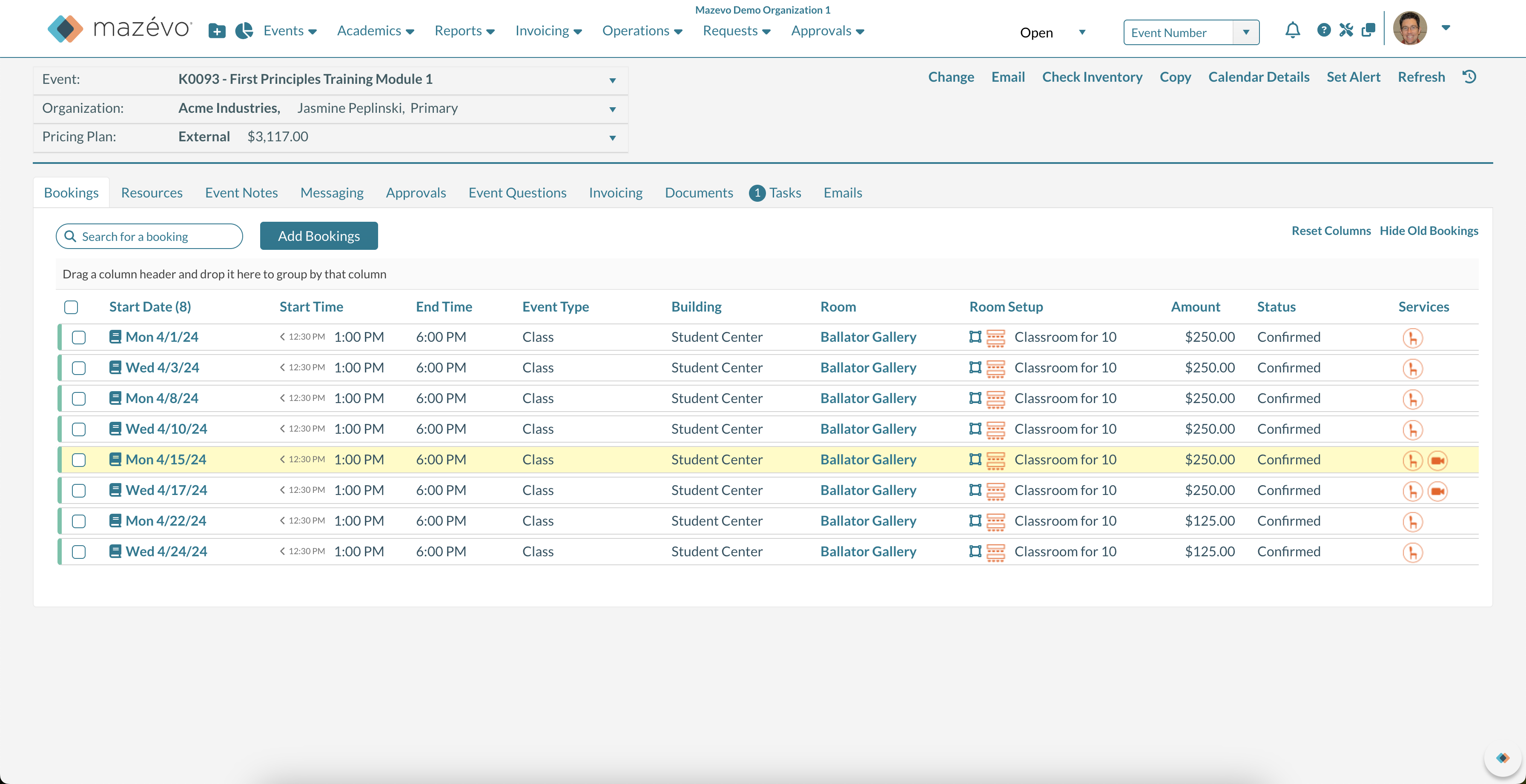Select the Wed 4/24/24 booking checkbox
The image size is (1526, 784).
[79, 552]
